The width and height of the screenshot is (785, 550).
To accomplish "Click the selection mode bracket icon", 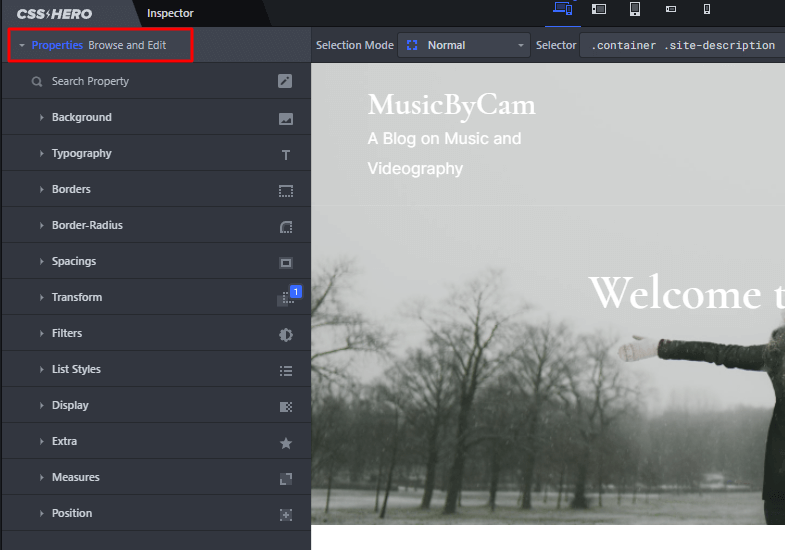I will [x=412, y=45].
